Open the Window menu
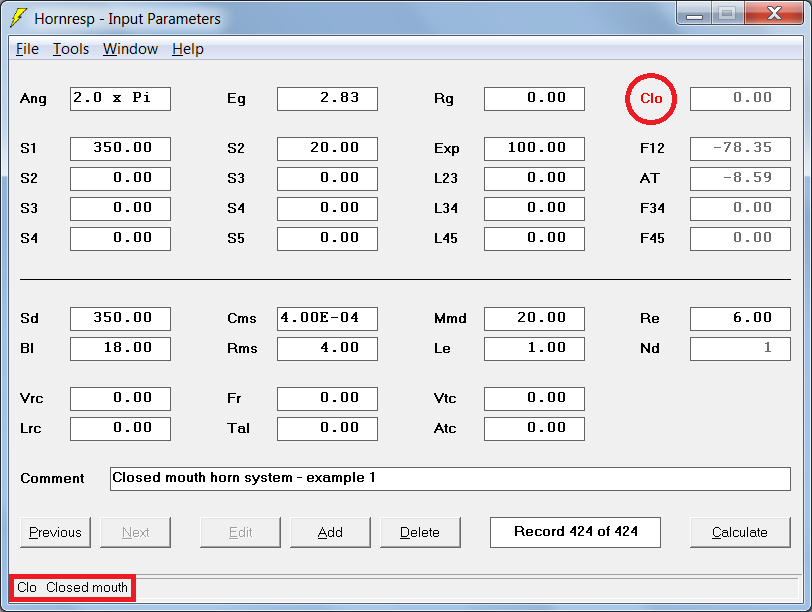This screenshot has height=612, width=812. 130,49
